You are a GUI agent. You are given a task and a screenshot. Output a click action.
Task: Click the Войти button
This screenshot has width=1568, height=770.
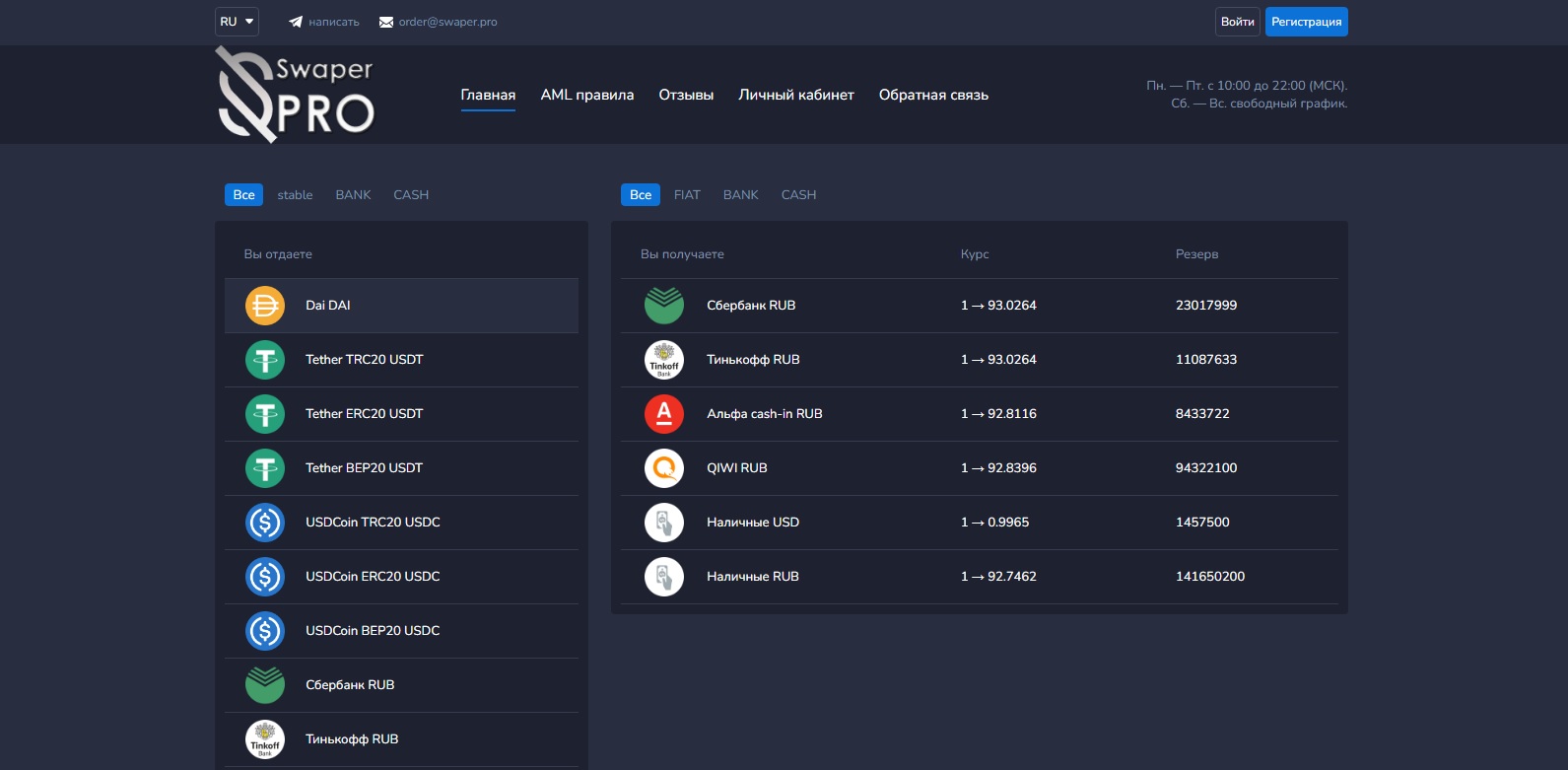point(1238,22)
